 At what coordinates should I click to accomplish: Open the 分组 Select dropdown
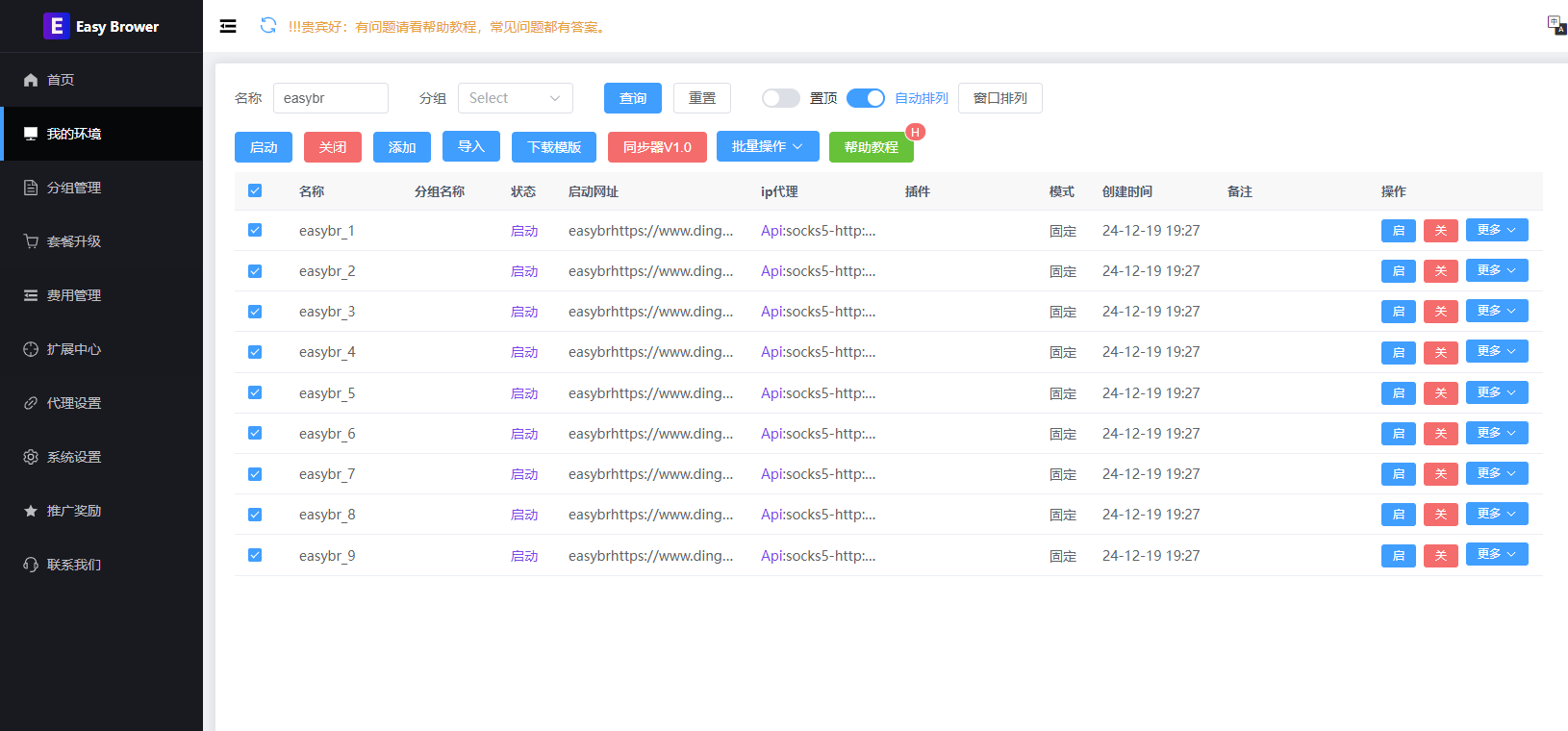point(516,98)
